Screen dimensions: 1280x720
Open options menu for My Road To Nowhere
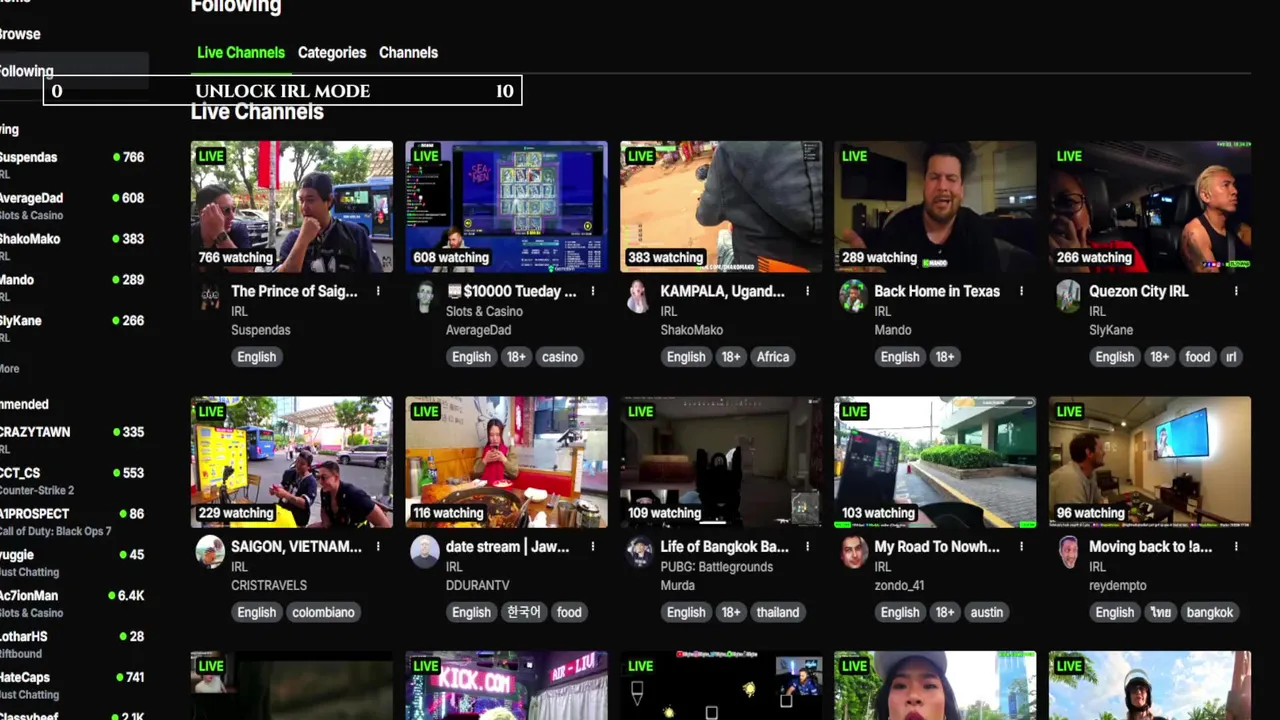1021,547
